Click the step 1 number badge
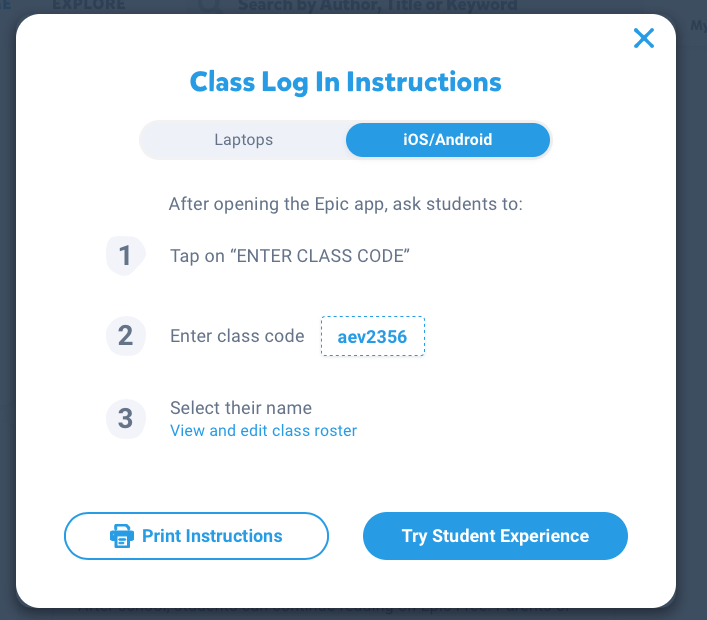This screenshot has width=707, height=620. (125, 256)
